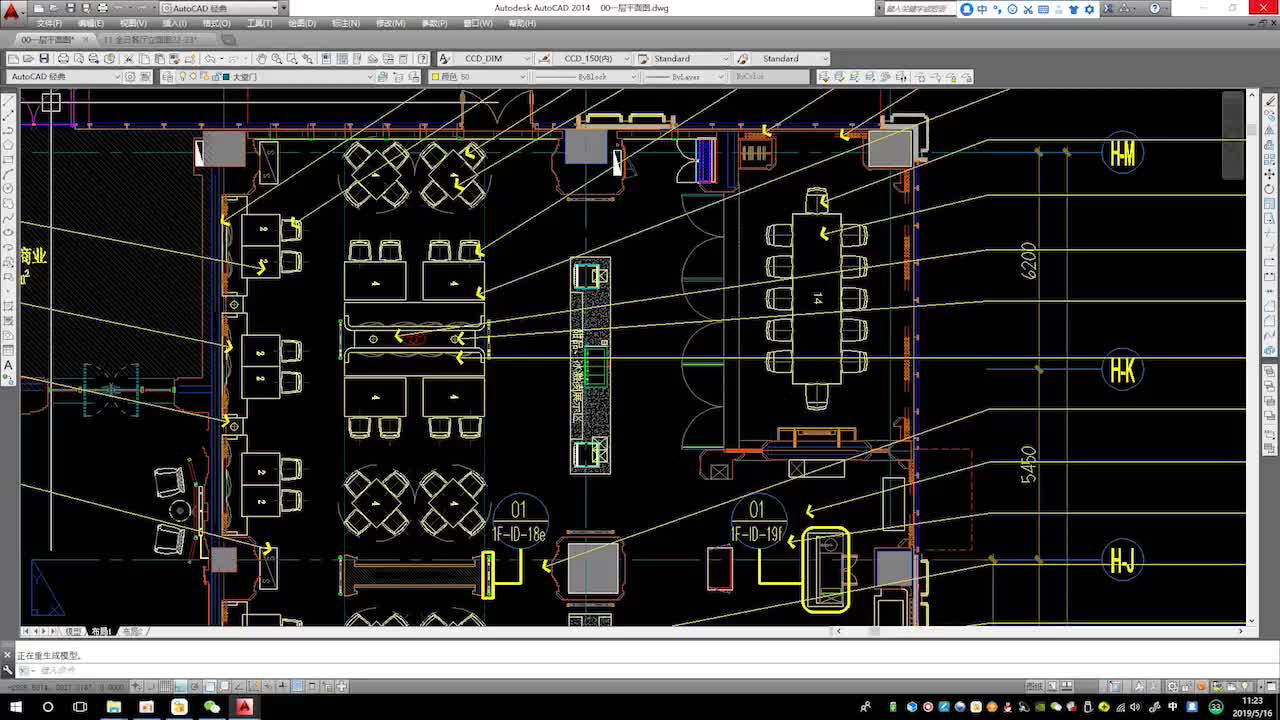The width and height of the screenshot is (1280, 720).
Task: Open the AutoCAD application menu logo
Action: 10,13
